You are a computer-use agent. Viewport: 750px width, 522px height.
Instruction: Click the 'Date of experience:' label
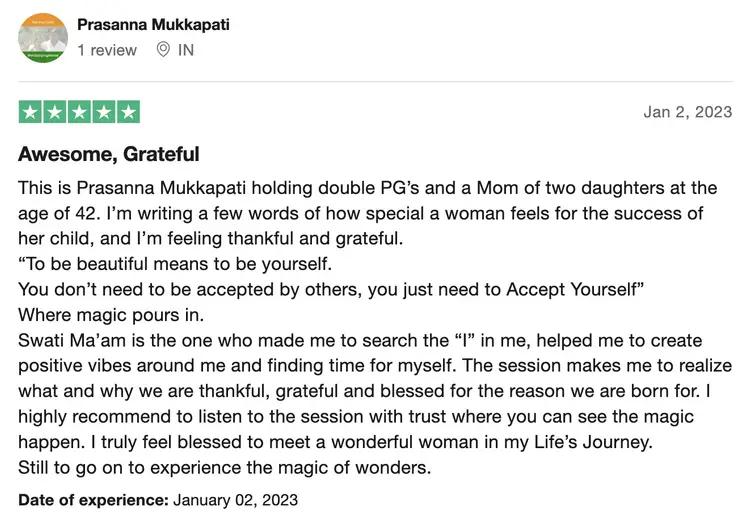pos(93,499)
